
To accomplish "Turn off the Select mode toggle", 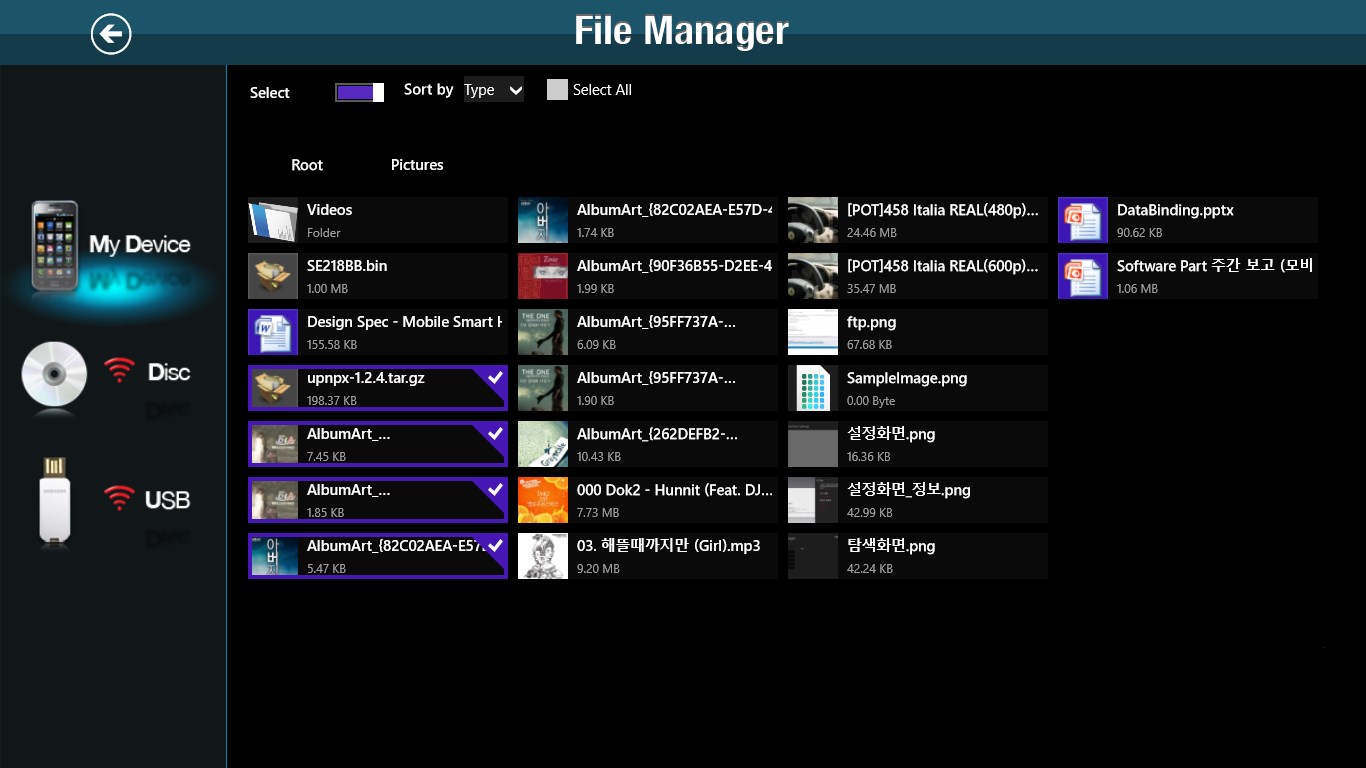I will (x=360, y=92).
